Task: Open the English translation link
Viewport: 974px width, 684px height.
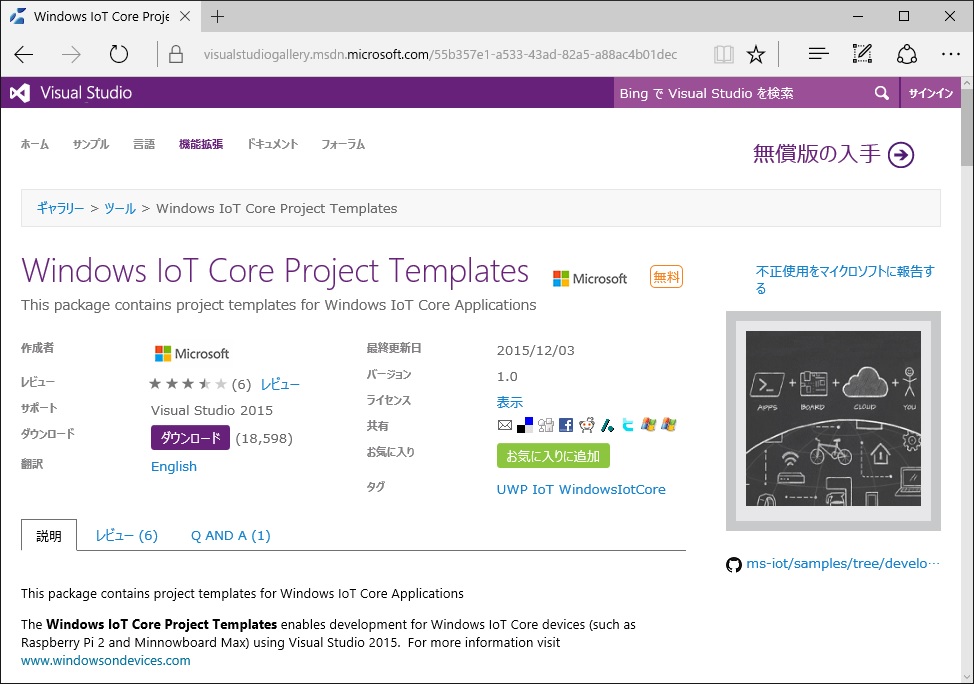Action: (x=174, y=467)
